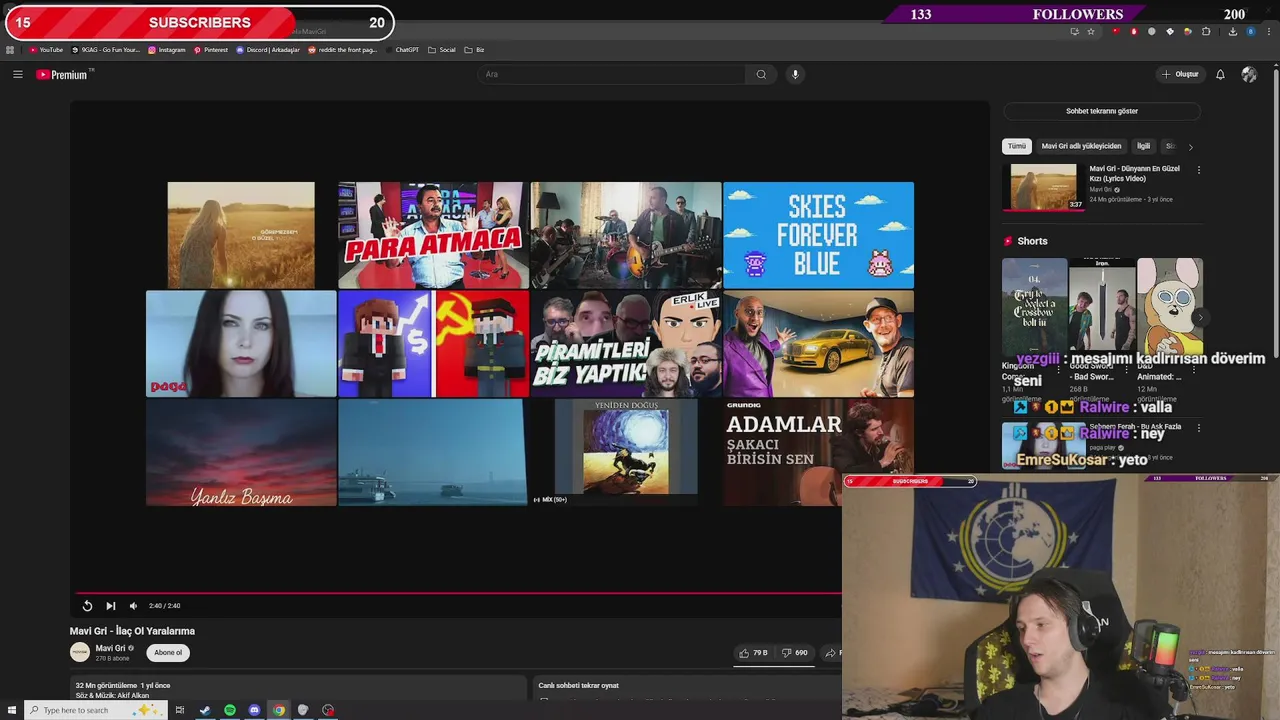
Task: Click the search magnifier button
Action: (x=761, y=74)
